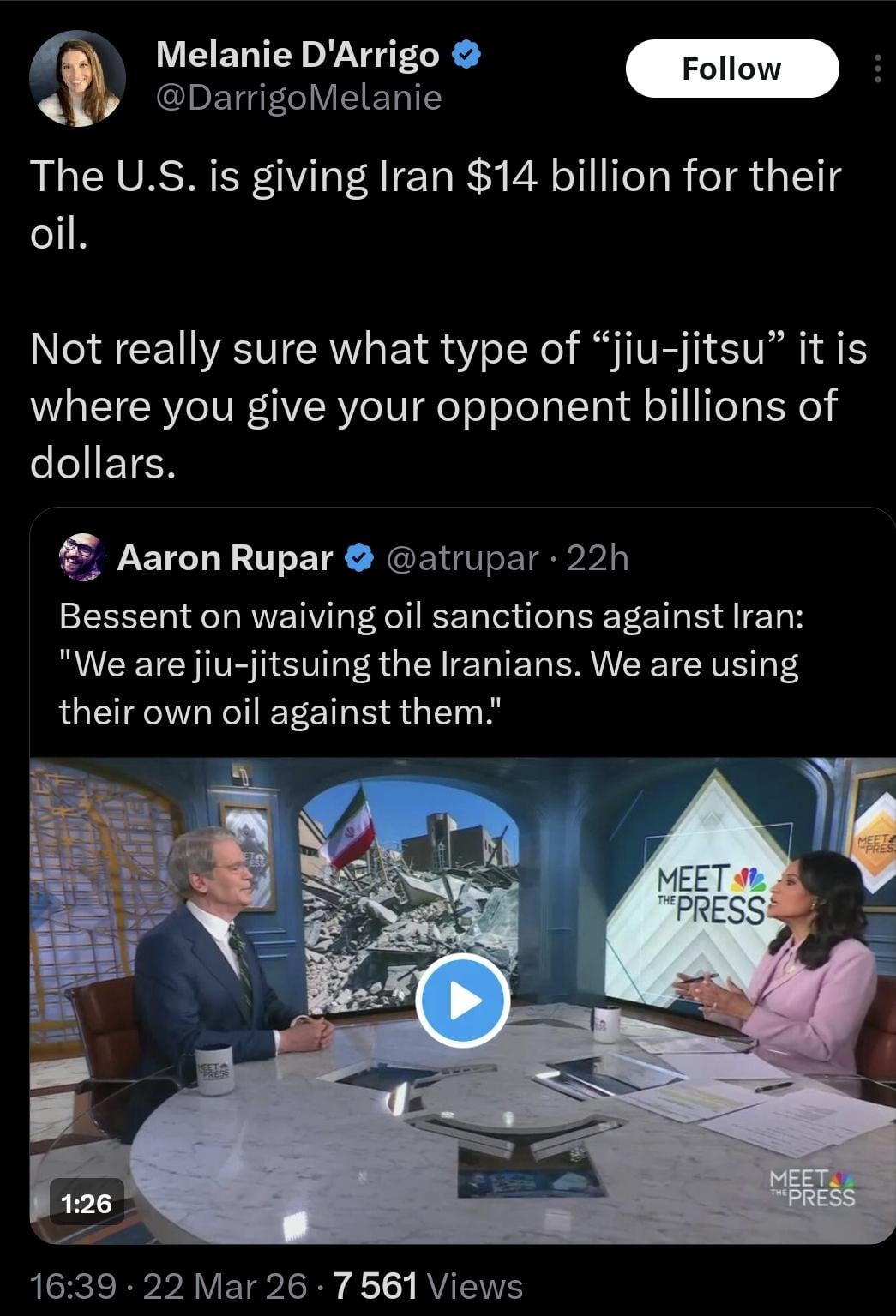Open Aaron Rupar's small avatar
The image size is (896, 1316).
(81, 557)
